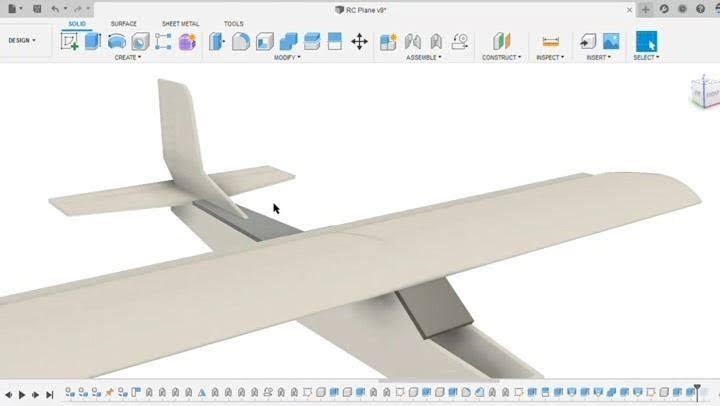The width and height of the screenshot is (720, 406).
Task: Click the extensions icon beside the plus
Action: 664,9
